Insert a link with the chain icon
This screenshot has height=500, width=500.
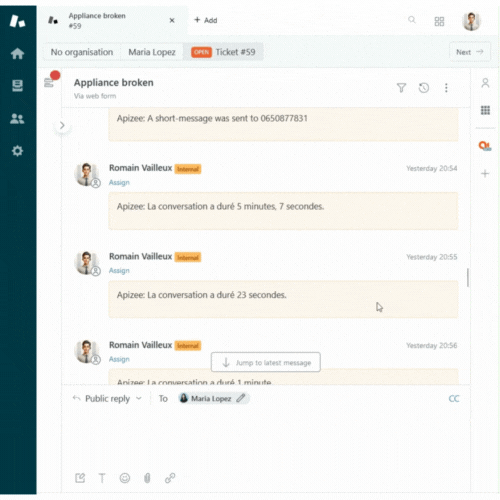tap(170, 478)
